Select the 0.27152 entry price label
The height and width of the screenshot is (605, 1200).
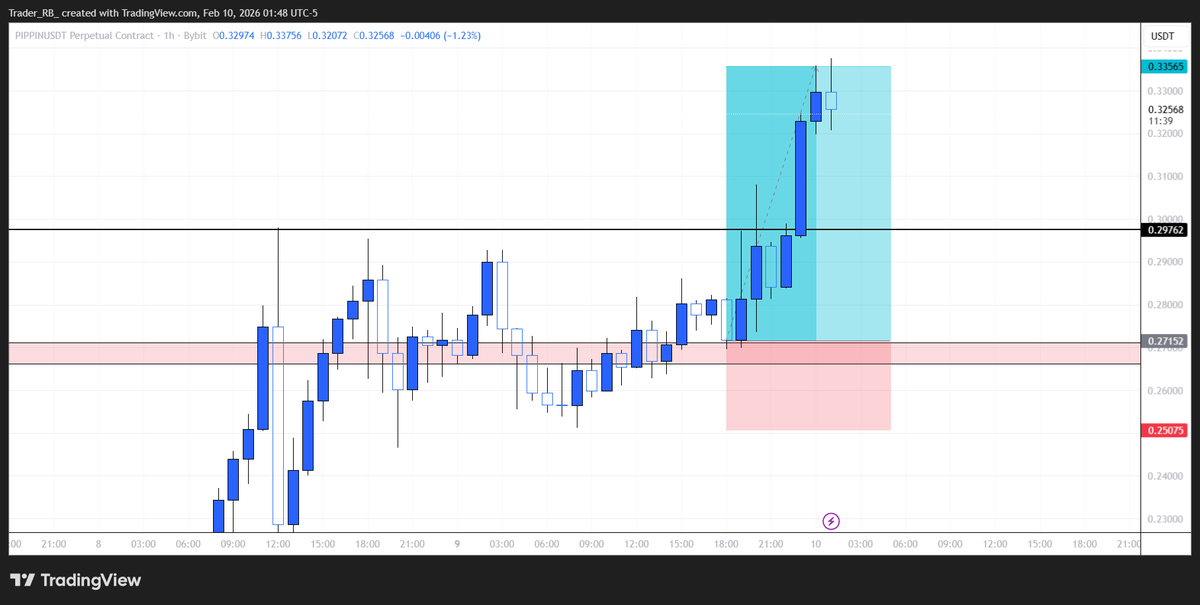pyautogui.click(x=1164, y=342)
